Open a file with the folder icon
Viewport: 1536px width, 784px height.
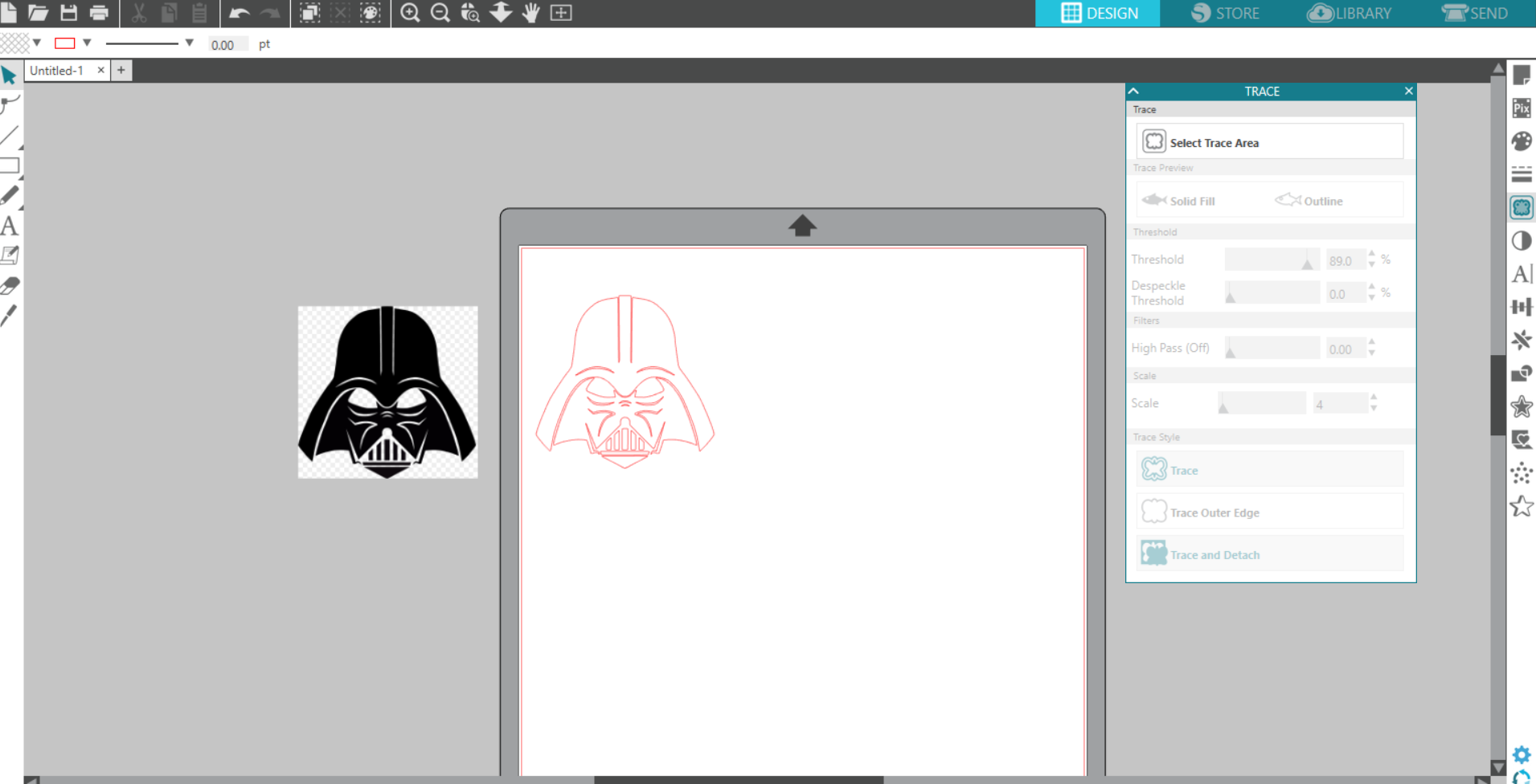[38, 12]
